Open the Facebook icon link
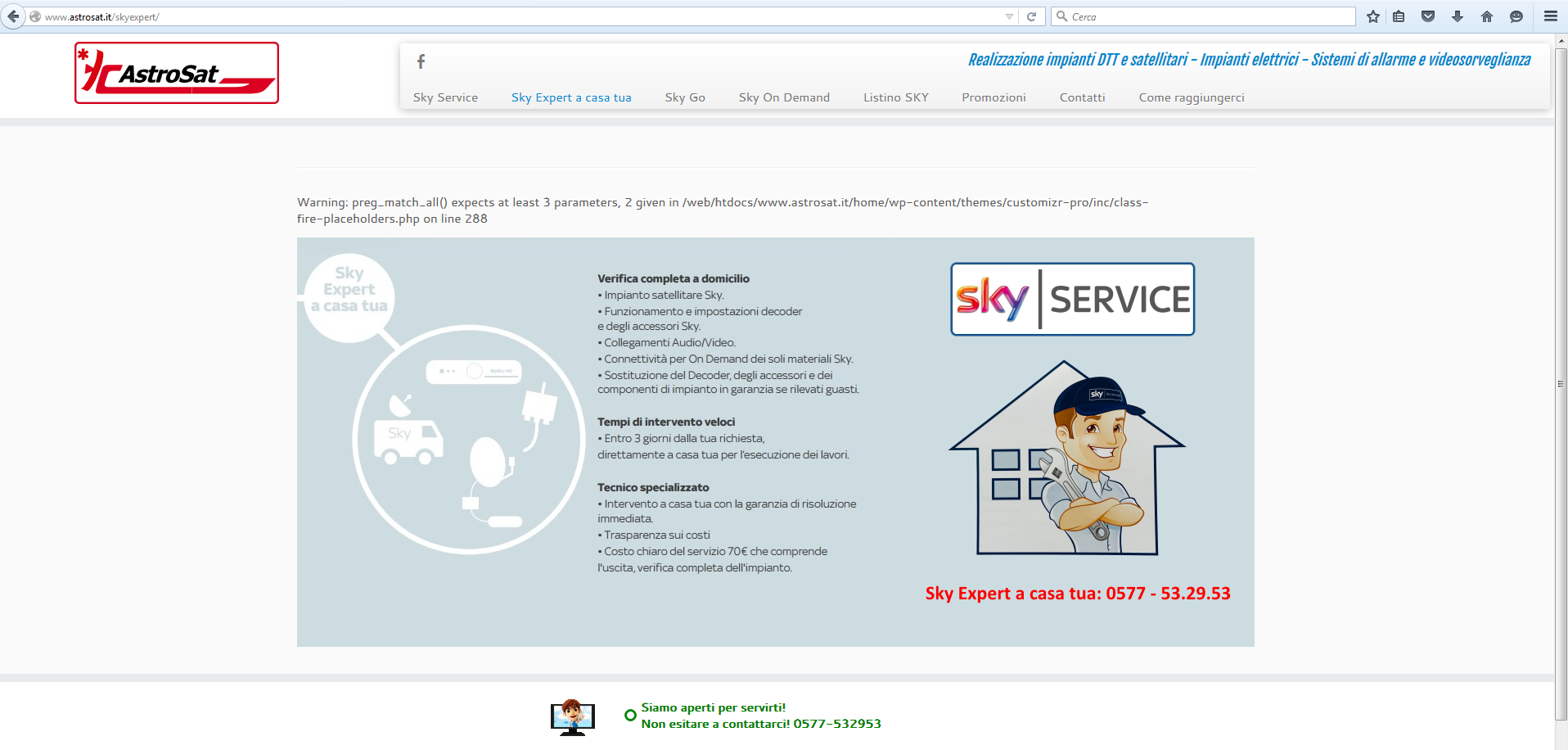The height and width of the screenshot is (750, 1568). tap(421, 61)
